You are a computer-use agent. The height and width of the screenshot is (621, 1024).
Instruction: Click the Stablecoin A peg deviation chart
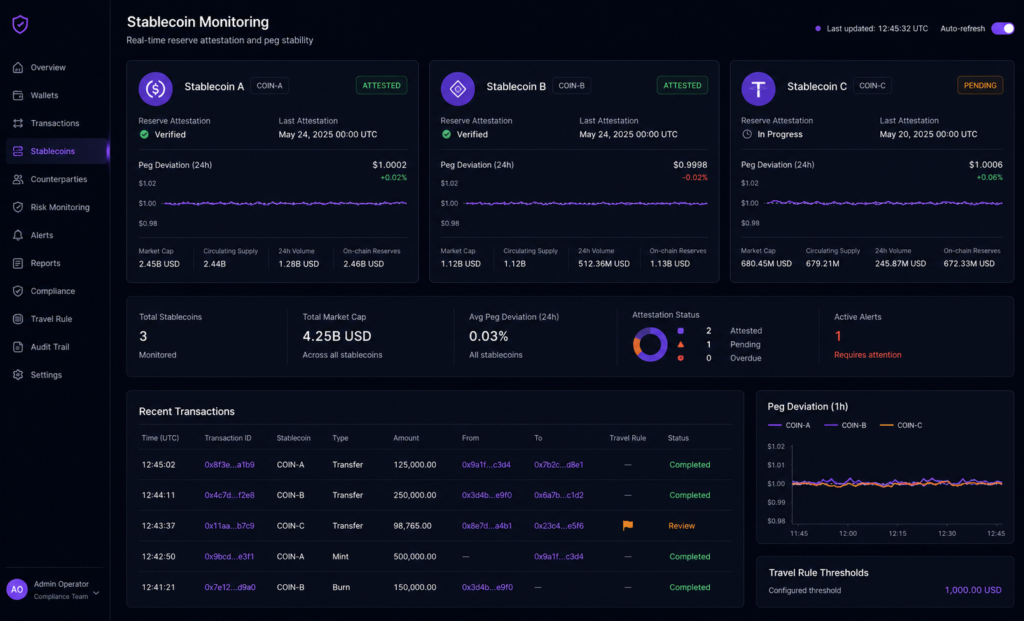[272, 203]
